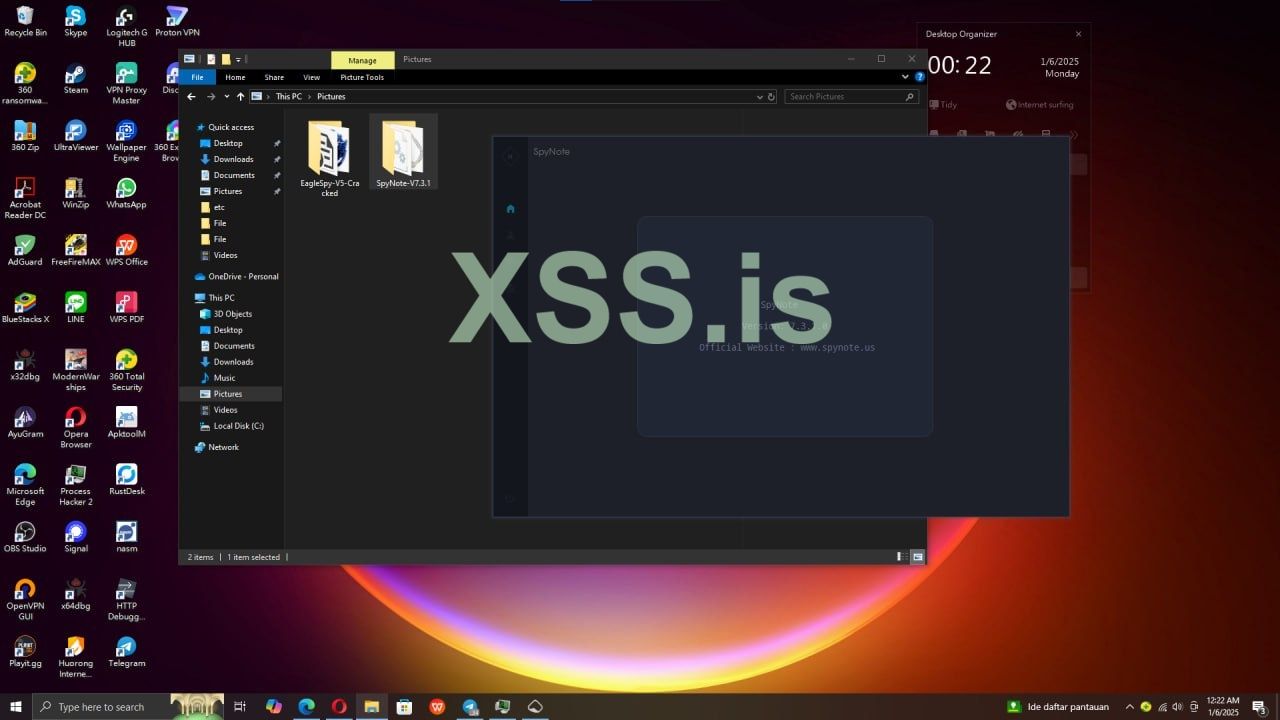Viewport: 1280px width, 720px height.
Task: Launch WhatsApp from the desktop
Action: [x=126, y=193]
